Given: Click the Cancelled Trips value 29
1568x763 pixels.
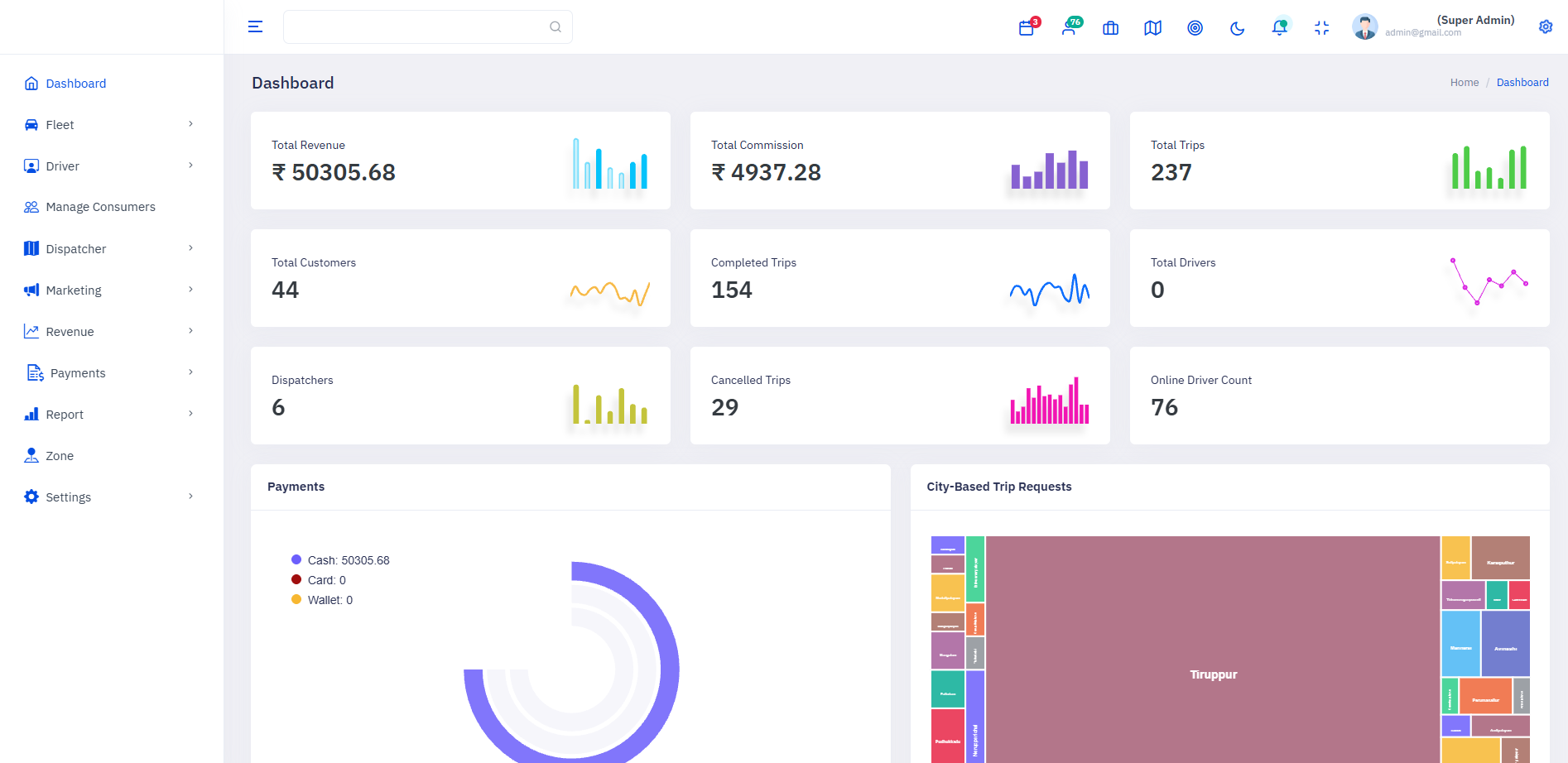Looking at the screenshot, I should click(x=724, y=408).
